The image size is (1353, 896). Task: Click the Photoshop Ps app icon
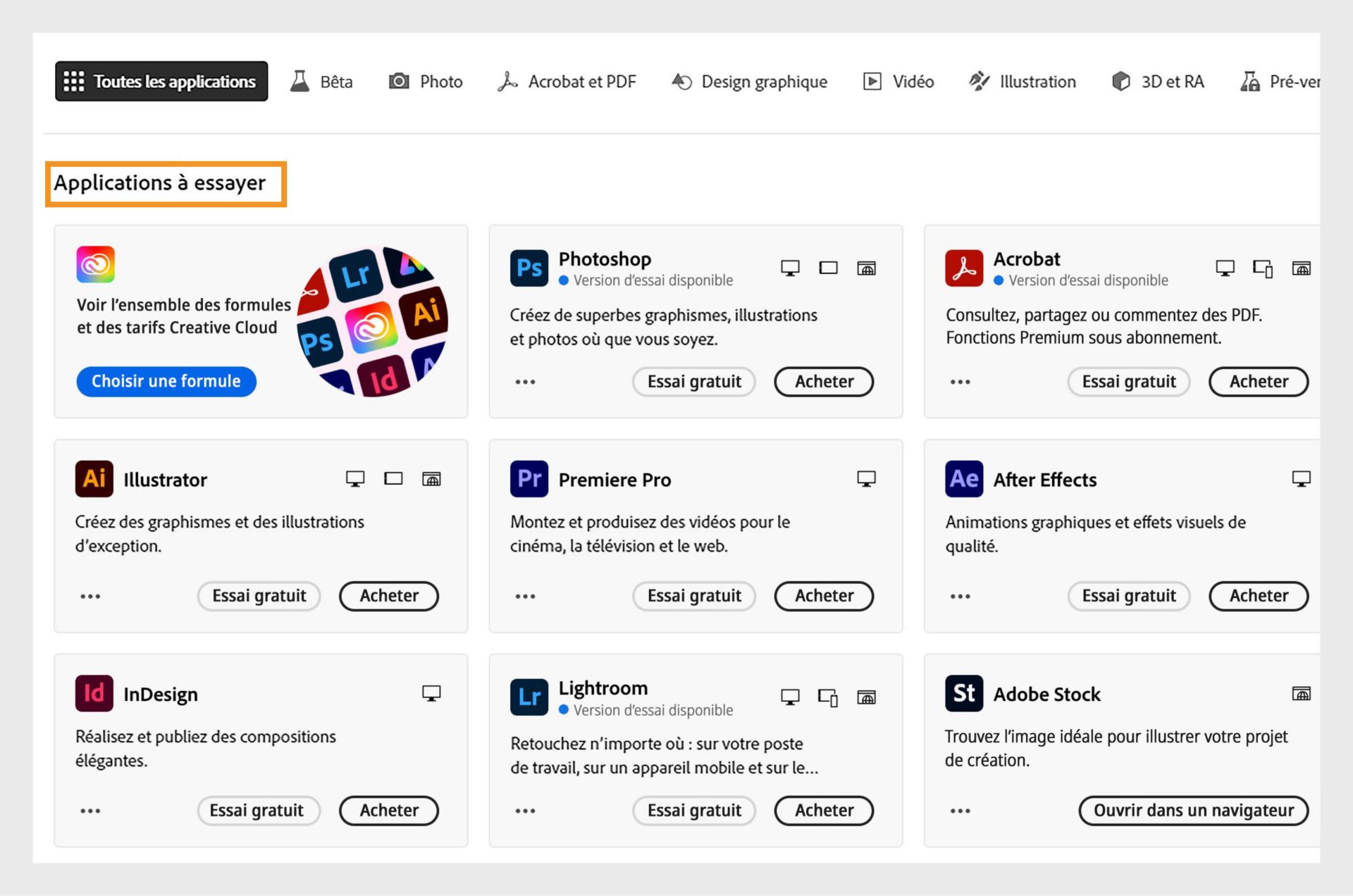529,268
